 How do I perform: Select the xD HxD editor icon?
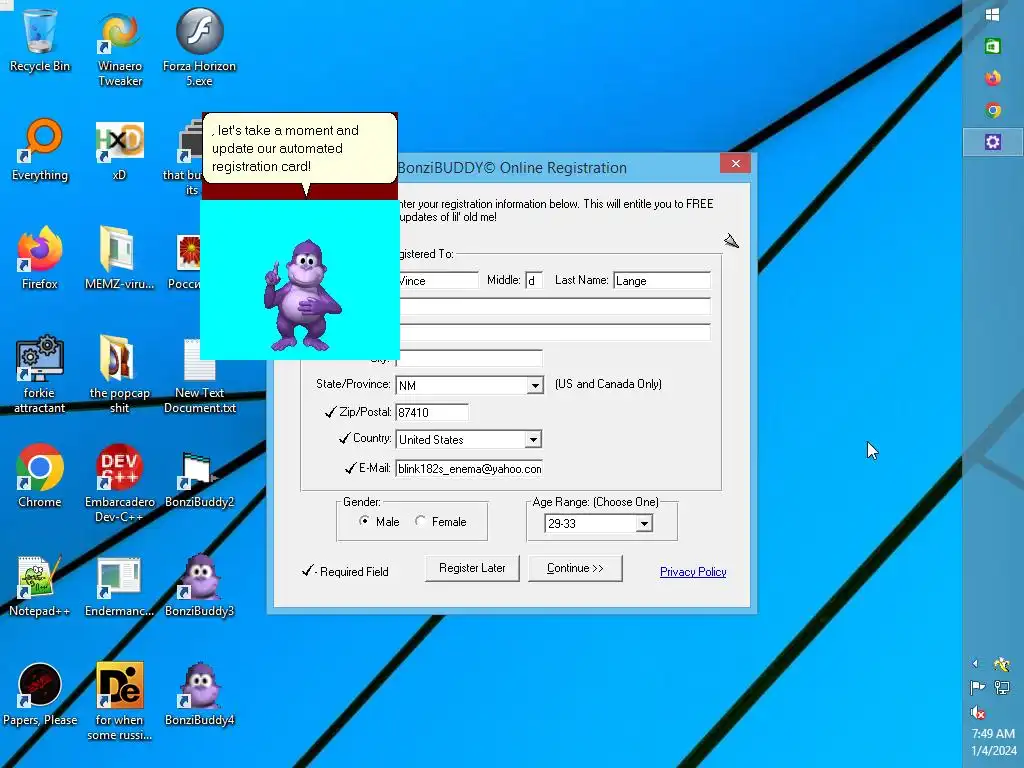120,150
